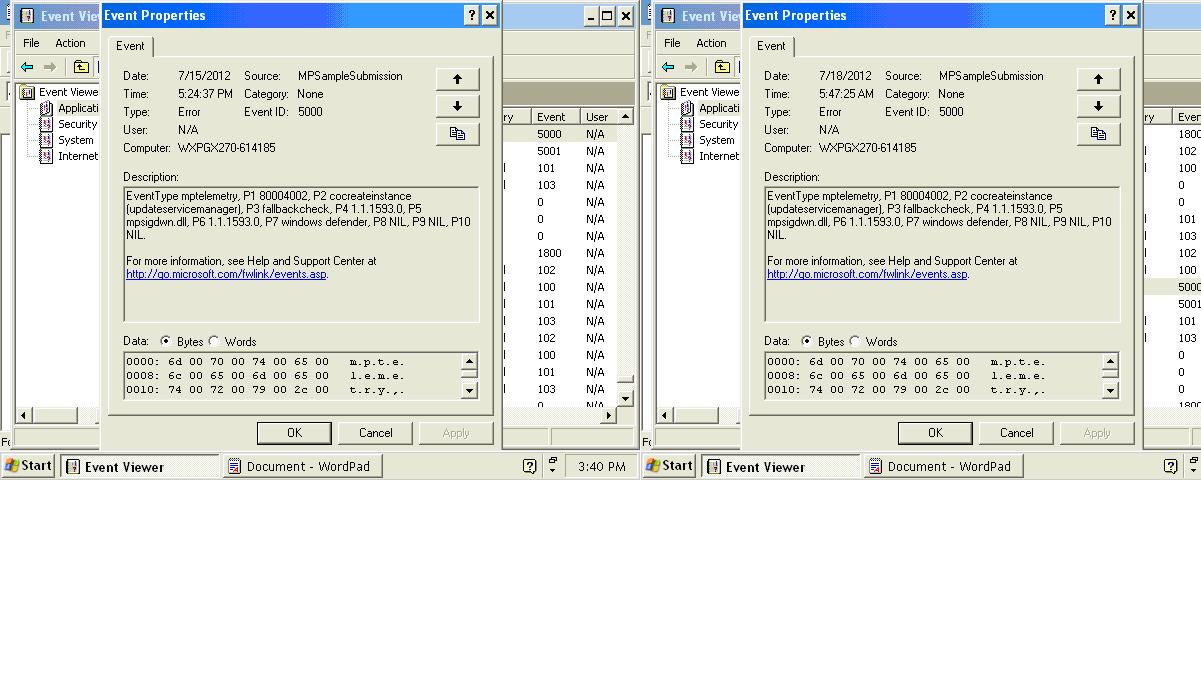This screenshot has height=678, width=1201.
Task: Click event list scroll-right arrow behind 7/15/2012 dialog
Action: [610, 415]
